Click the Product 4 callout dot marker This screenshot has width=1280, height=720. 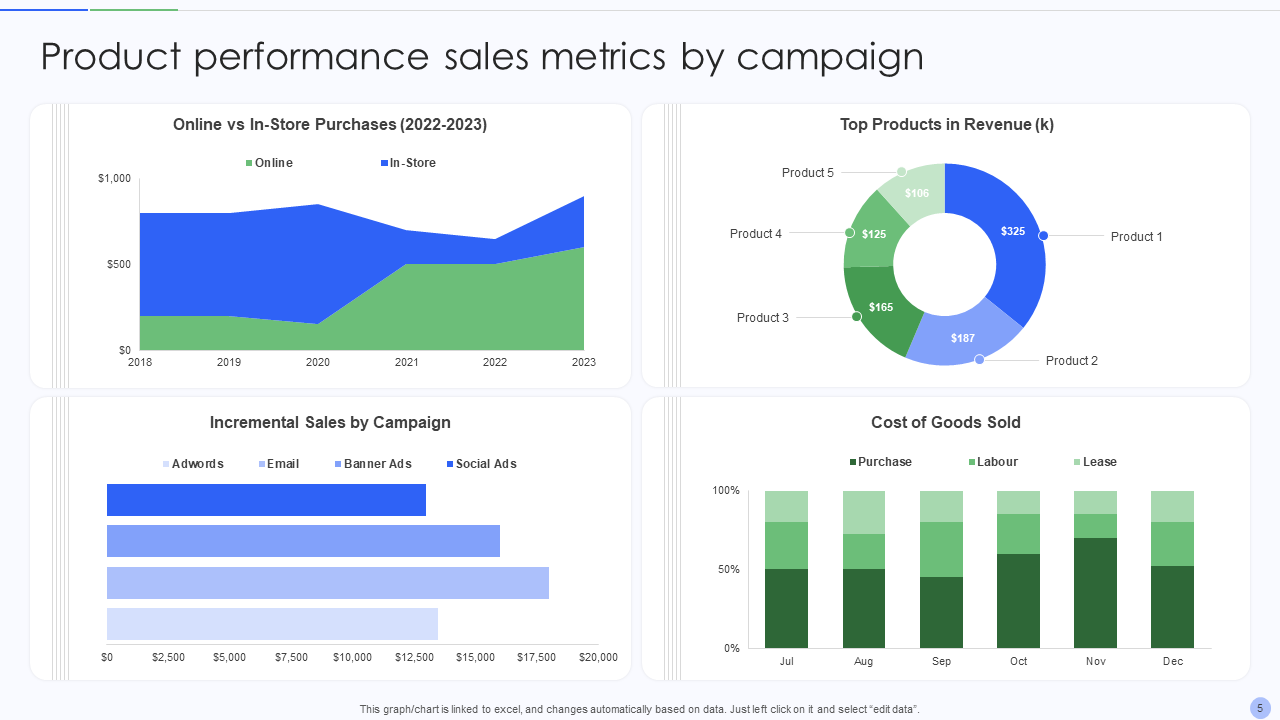[849, 232]
